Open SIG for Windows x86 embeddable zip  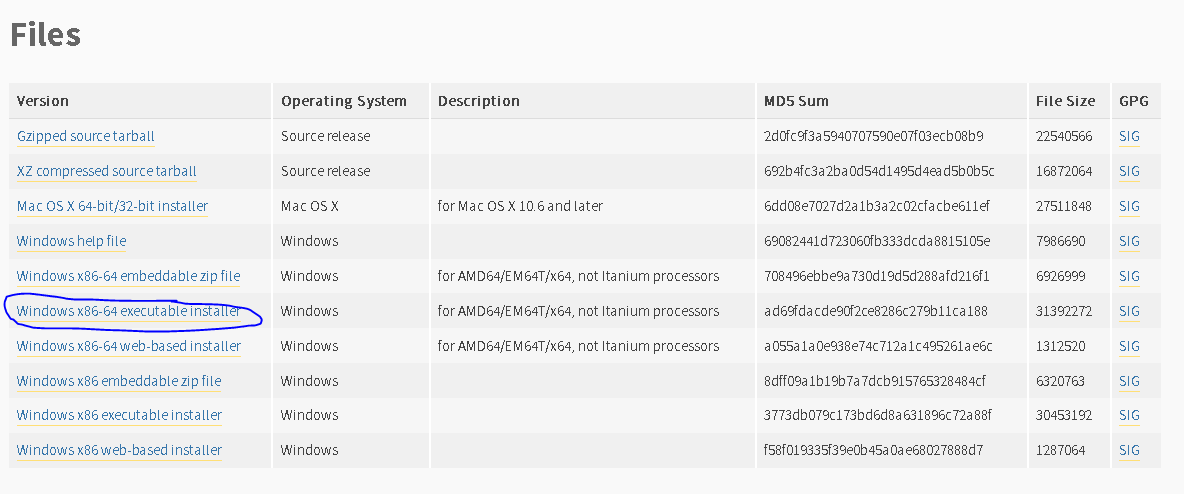(1129, 381)
